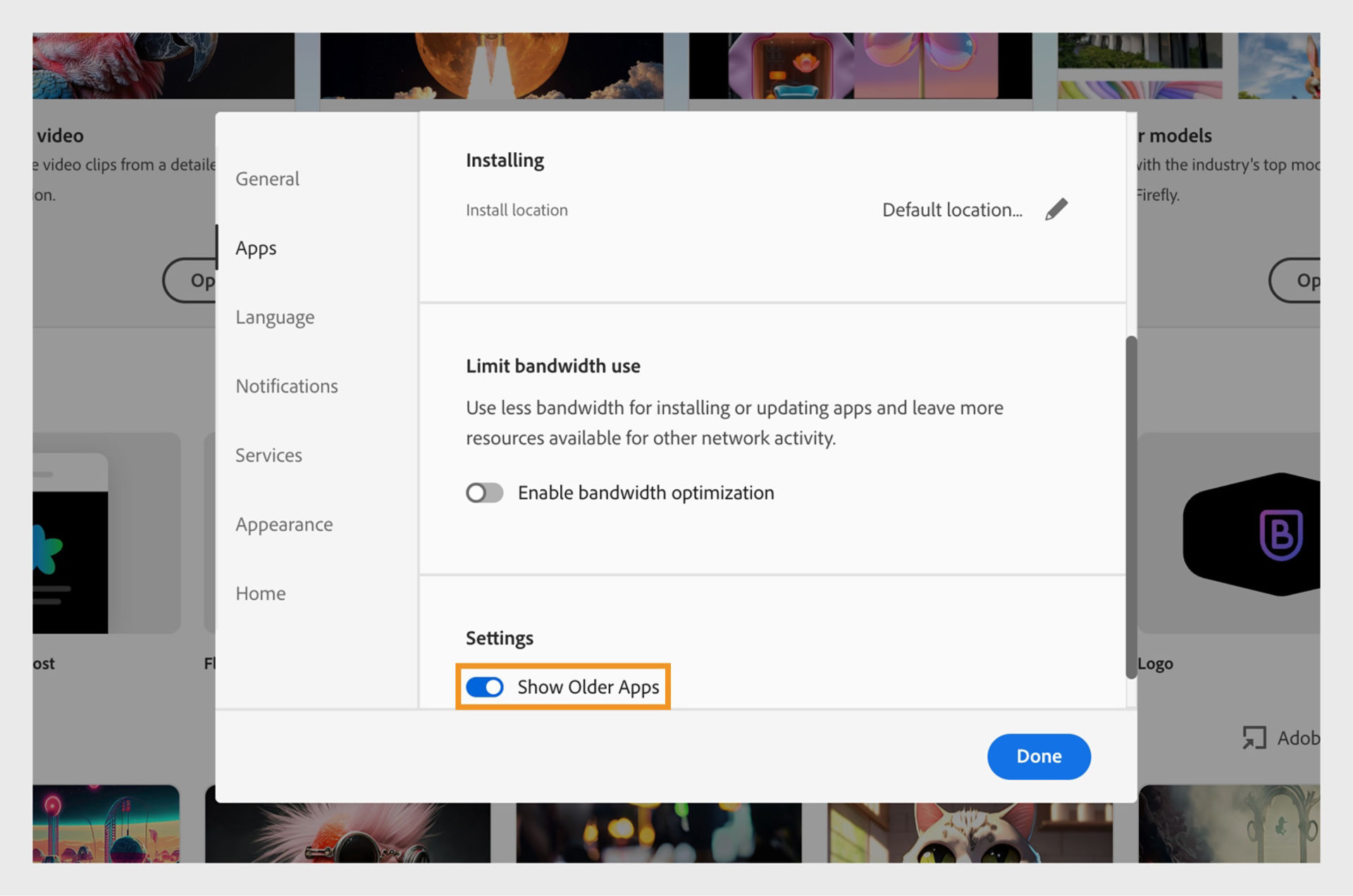The height and width of the screenshot is (896, 1353).
Task: Turn off Show Older Apps
Action: pyautogui.click(x=484, y=687)
